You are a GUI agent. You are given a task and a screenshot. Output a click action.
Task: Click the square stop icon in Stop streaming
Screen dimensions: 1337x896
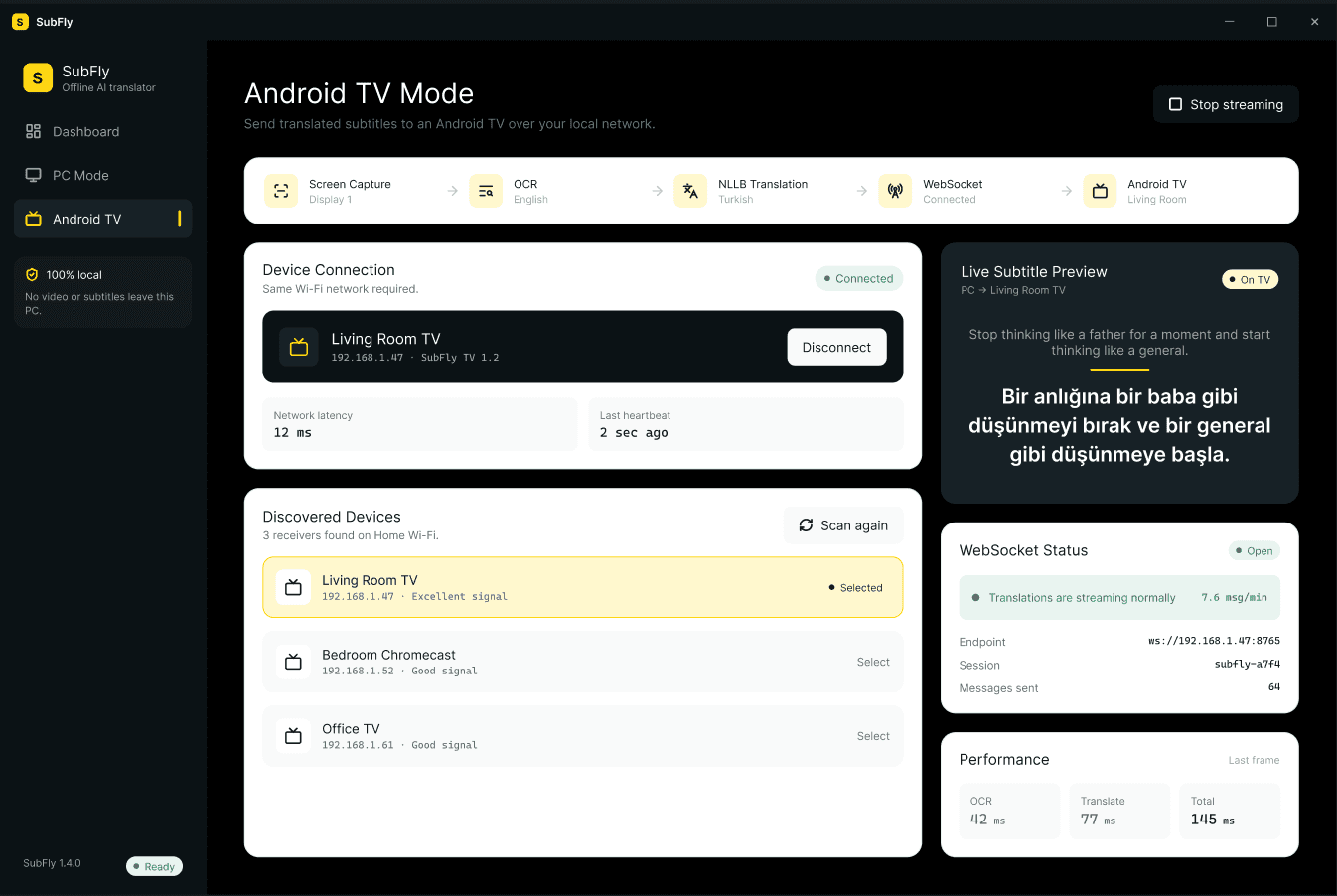point(1175,104)
